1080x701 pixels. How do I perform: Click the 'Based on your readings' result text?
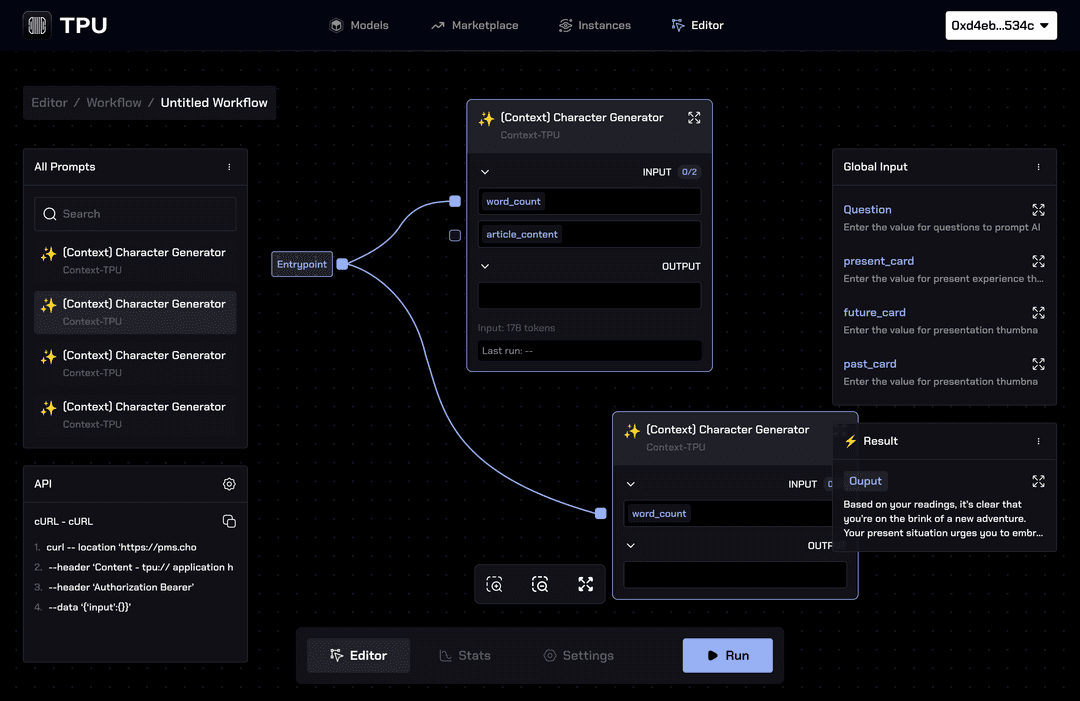point(943,519)
